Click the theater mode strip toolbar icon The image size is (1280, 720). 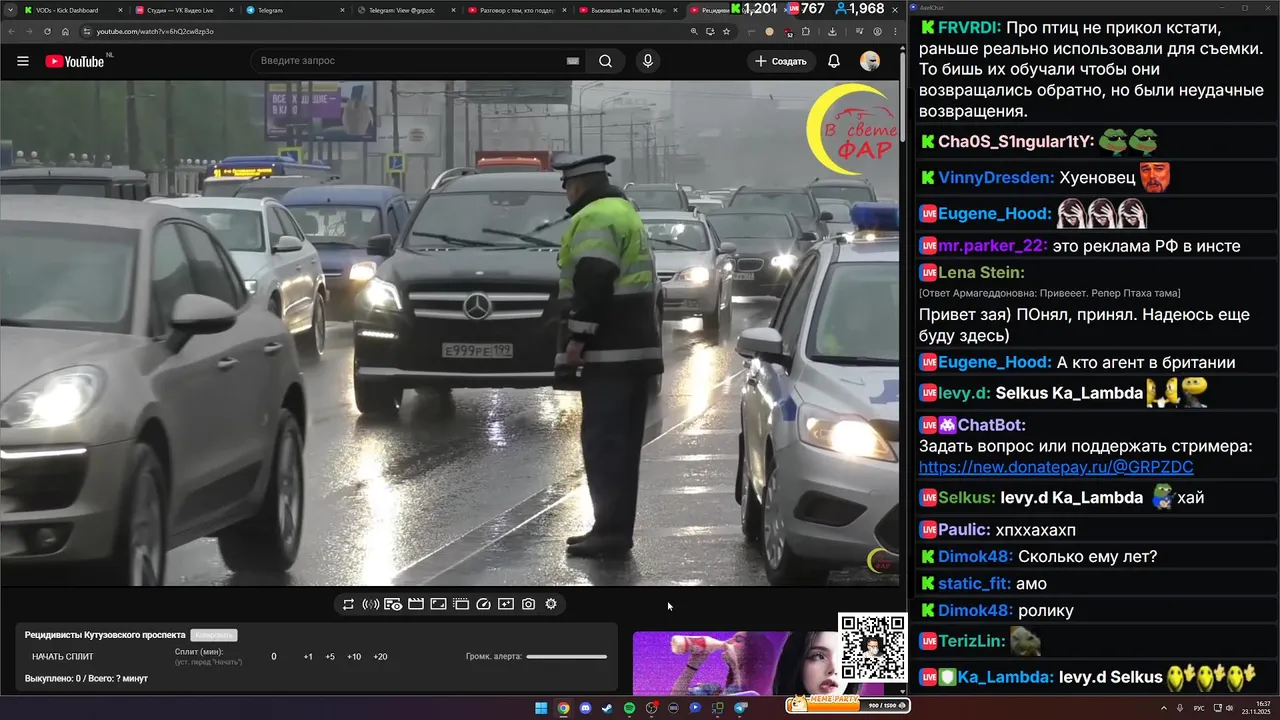461,604
